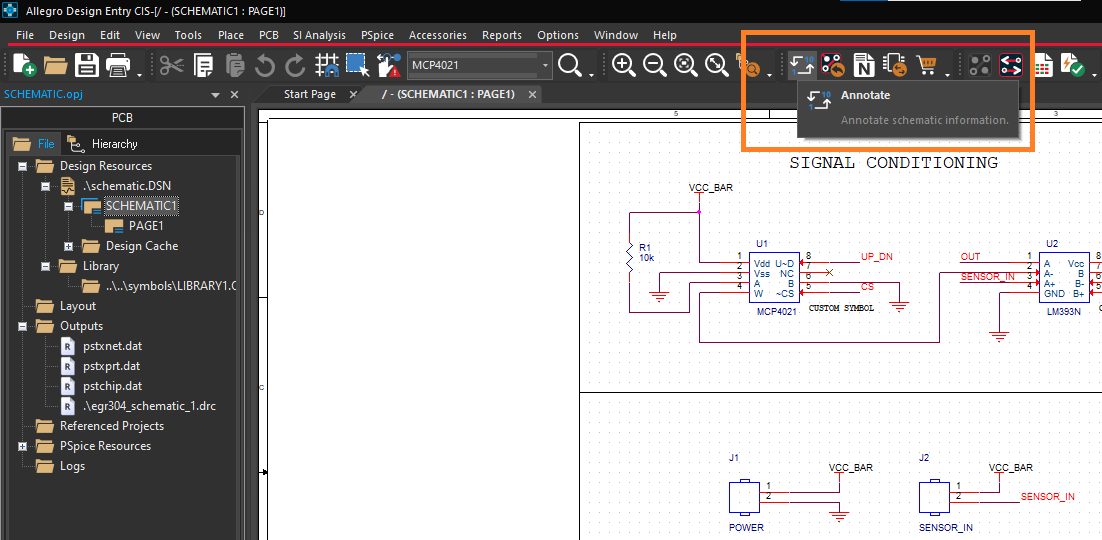Select PAGE1 in the project tree
The image size is (1102, 540).
coord(146,226)
